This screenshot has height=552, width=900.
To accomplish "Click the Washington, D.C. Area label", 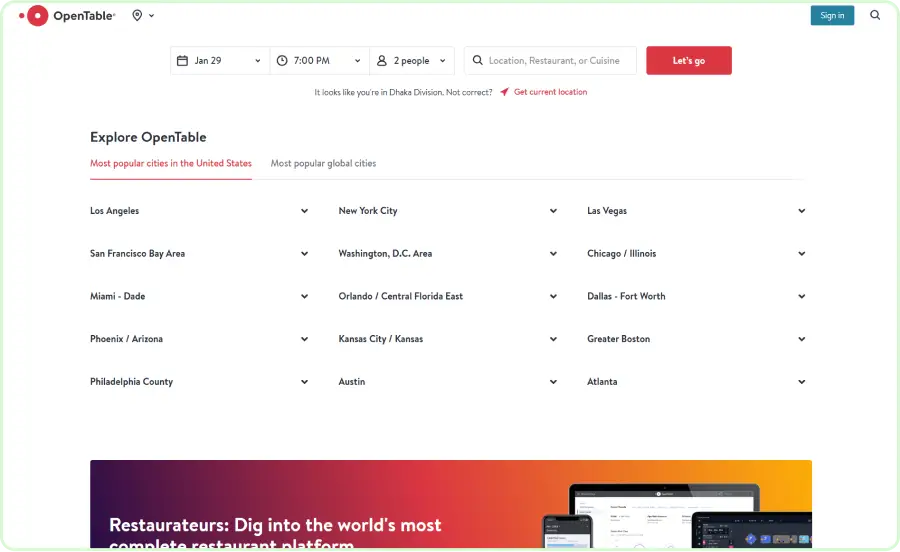I will (385, 254).
